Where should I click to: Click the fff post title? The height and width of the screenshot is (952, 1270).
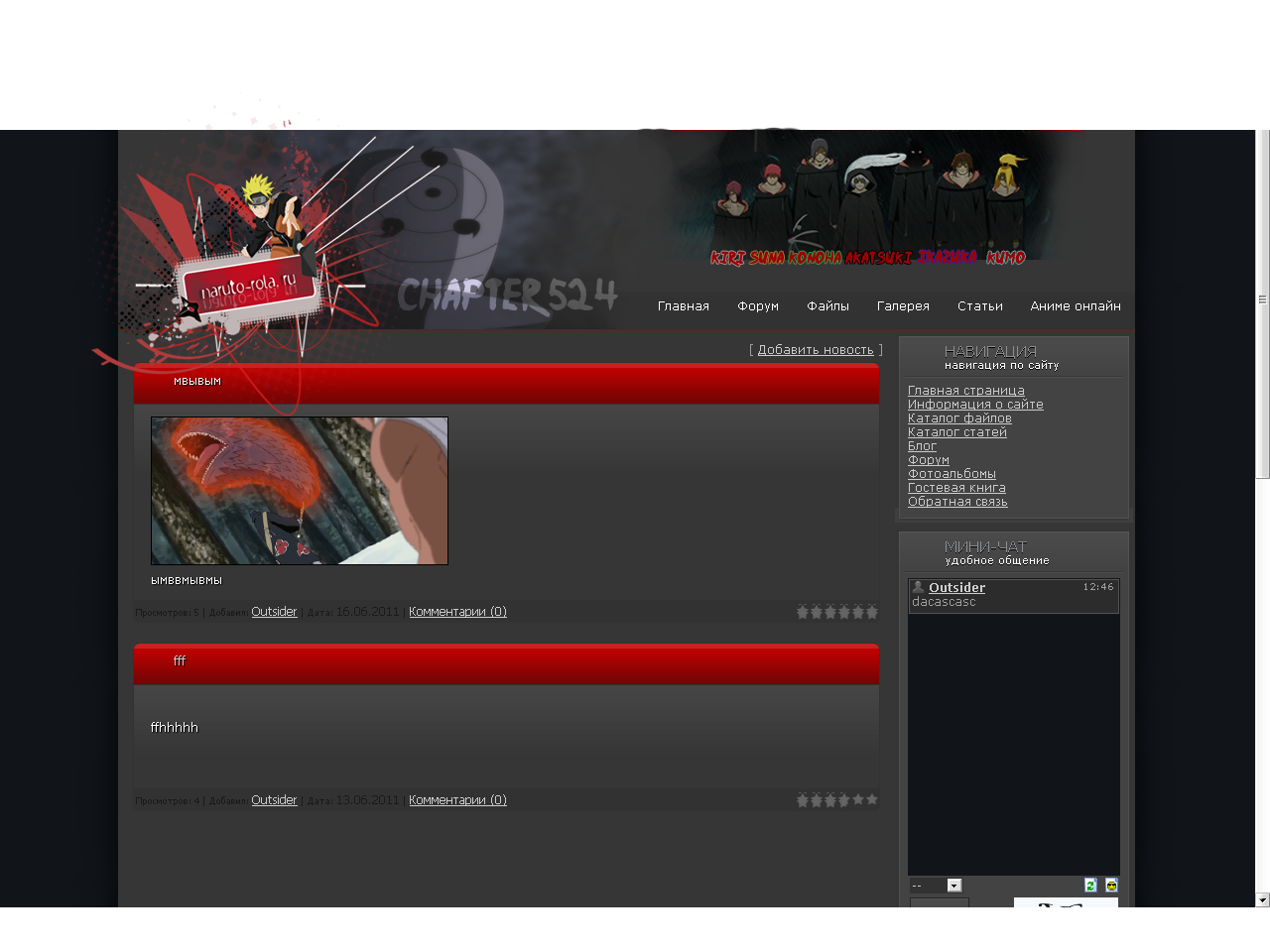coord(180,661)
